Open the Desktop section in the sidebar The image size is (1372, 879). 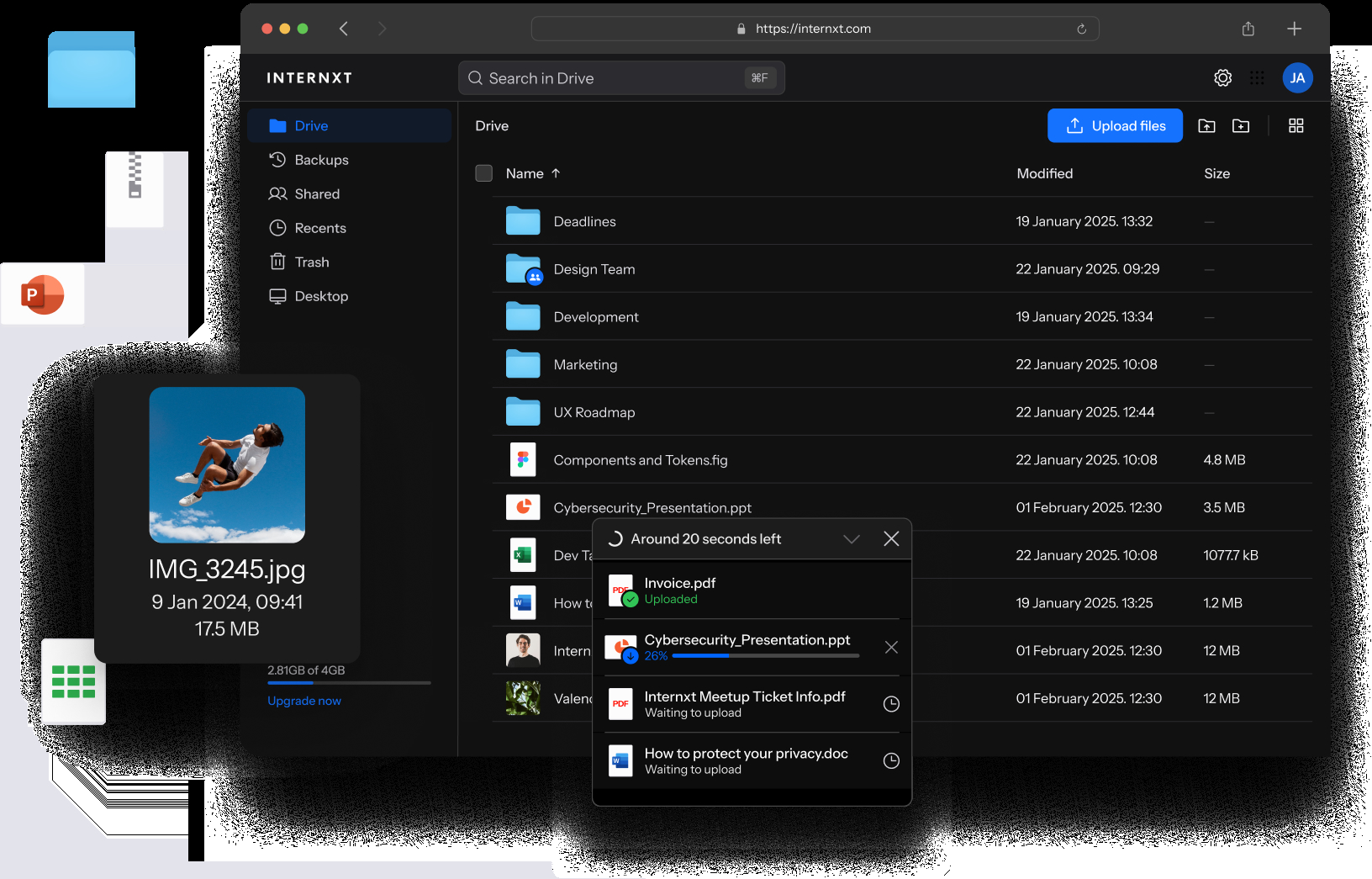[x=320, y=296]
